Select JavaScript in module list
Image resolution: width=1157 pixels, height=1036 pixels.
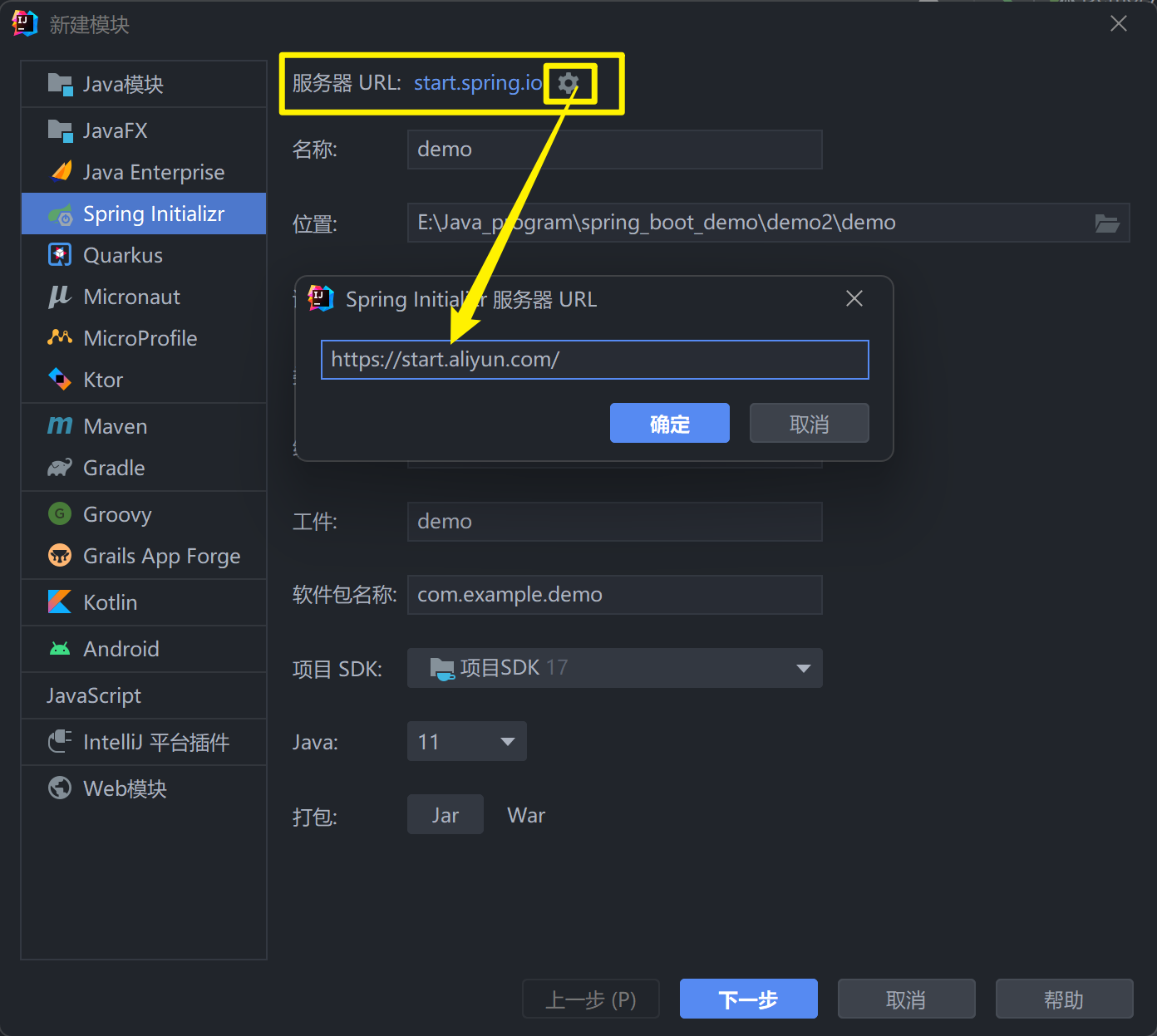click(x=144, y=695)
